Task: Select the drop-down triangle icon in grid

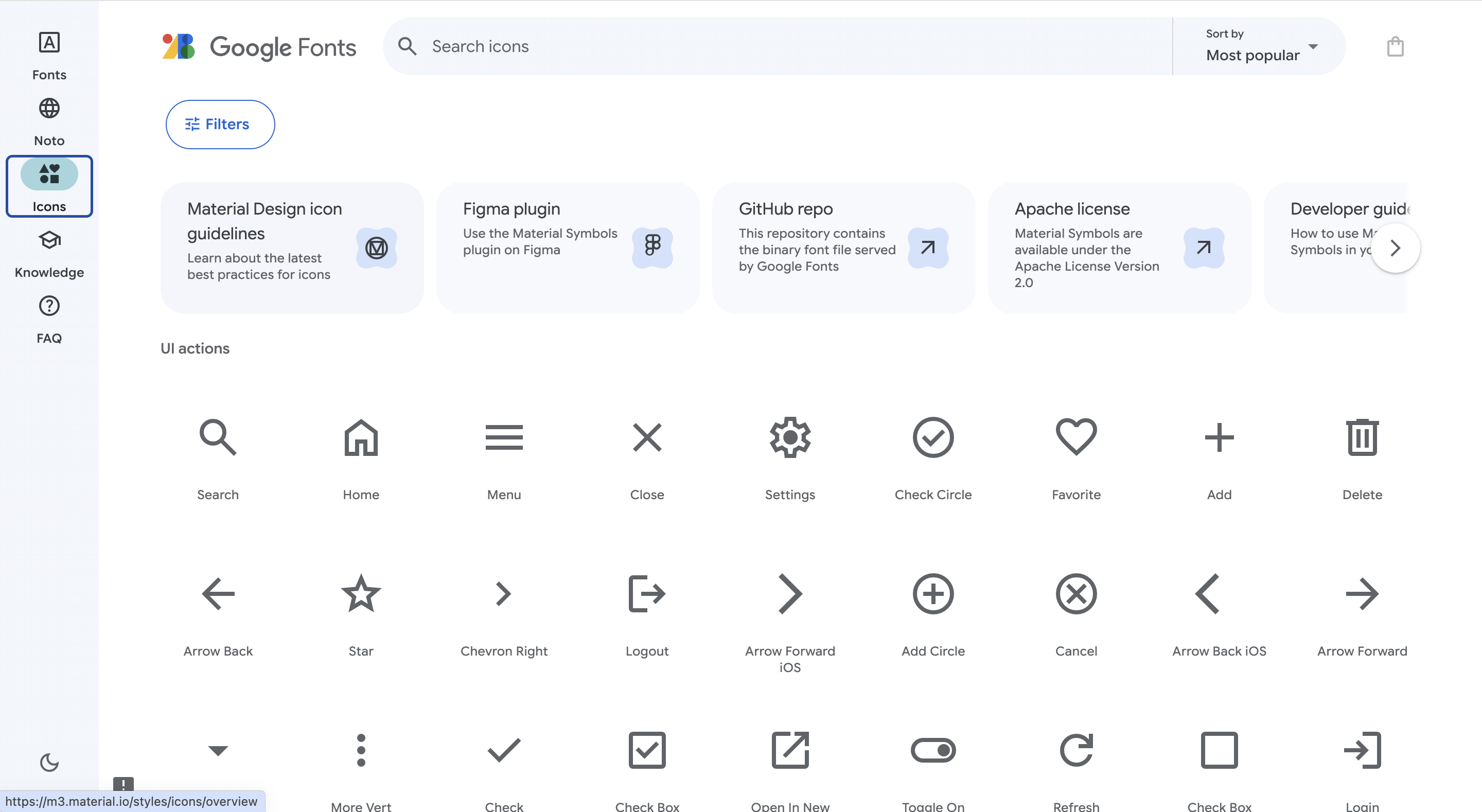Action: [218, 750]
